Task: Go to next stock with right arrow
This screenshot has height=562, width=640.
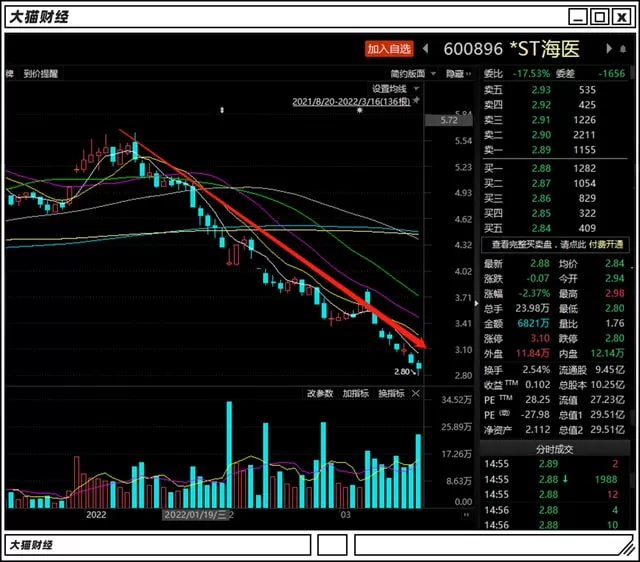Action: (609, 49)
